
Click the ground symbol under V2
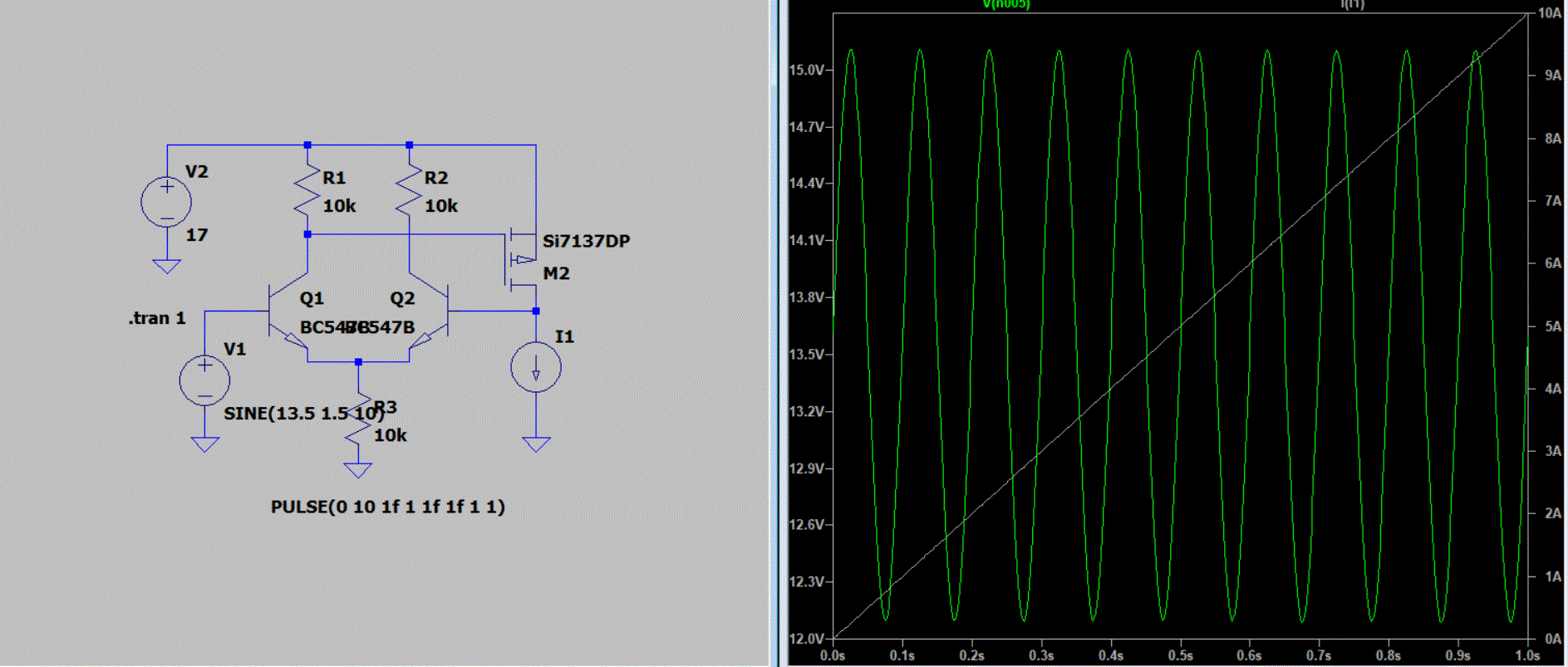coord(166,267)
